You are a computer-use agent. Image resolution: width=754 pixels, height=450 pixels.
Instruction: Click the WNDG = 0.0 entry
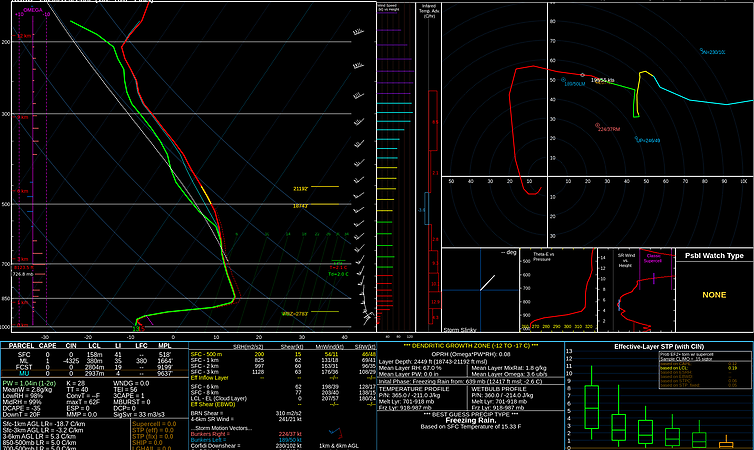pyautogui.click(x=131, y=384)
